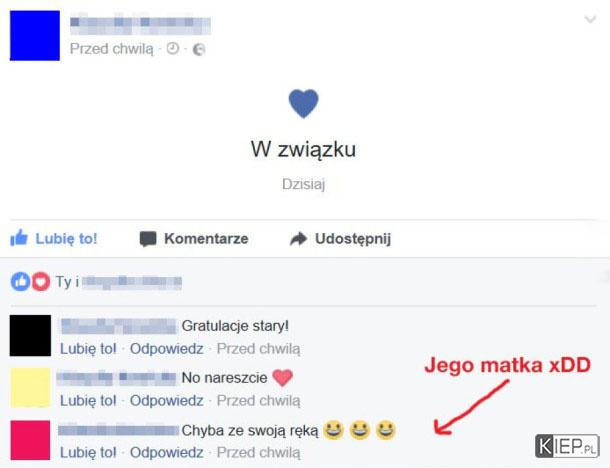Click the blue heart relationship icon

click(303, 103)
